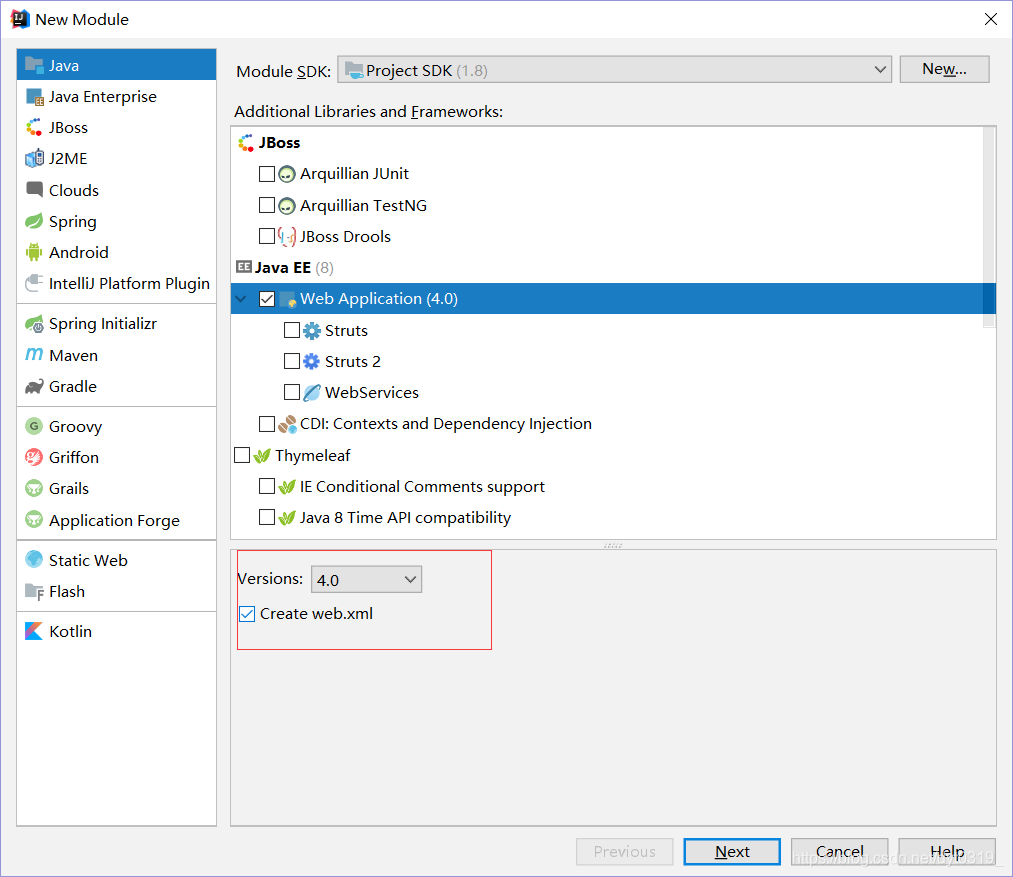Click the Griffon red icon
The width and height of the screenshot is (1013, 877).
pos(34,457)
